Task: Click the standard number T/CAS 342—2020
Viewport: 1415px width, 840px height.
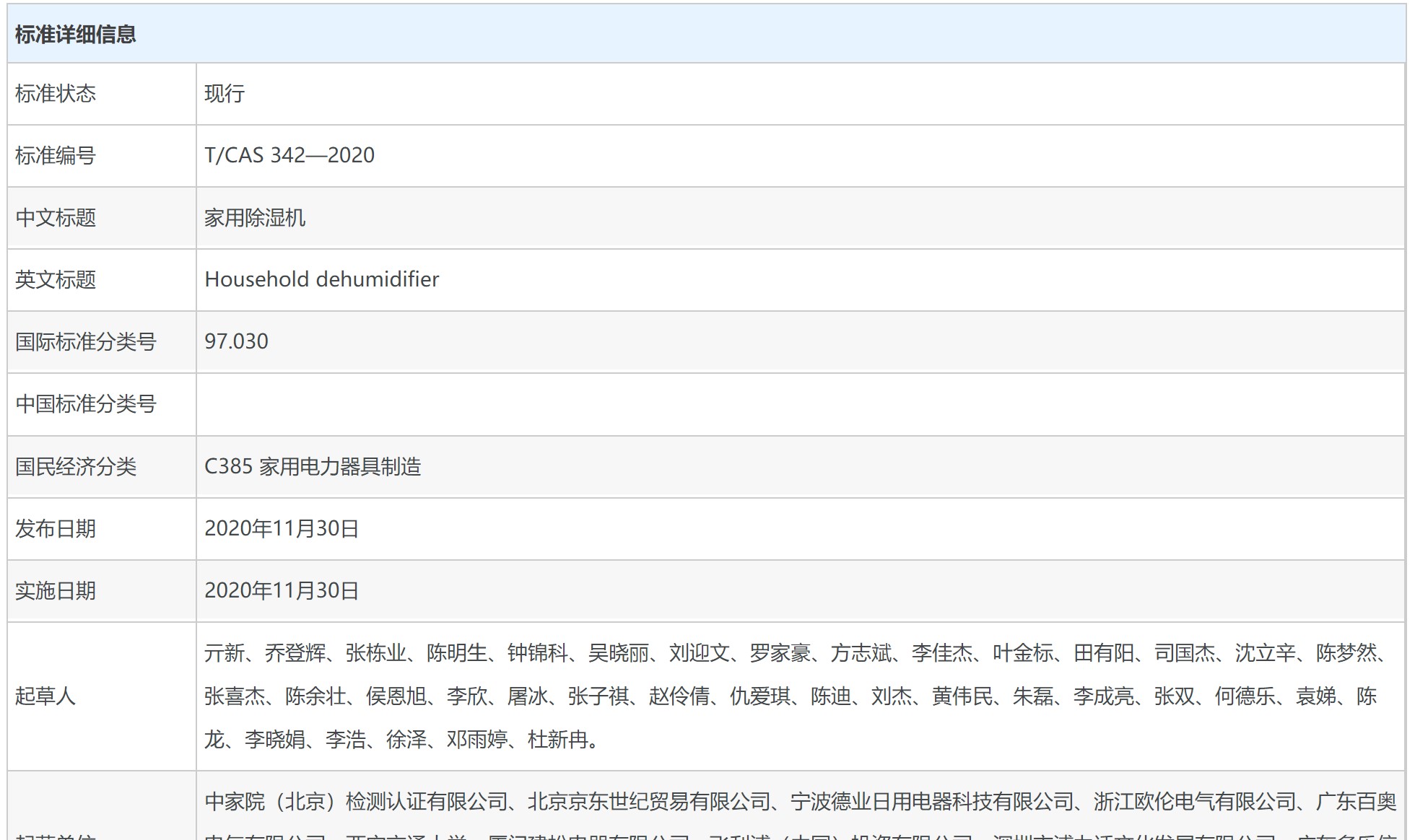Action: click(x=289, y=156)
